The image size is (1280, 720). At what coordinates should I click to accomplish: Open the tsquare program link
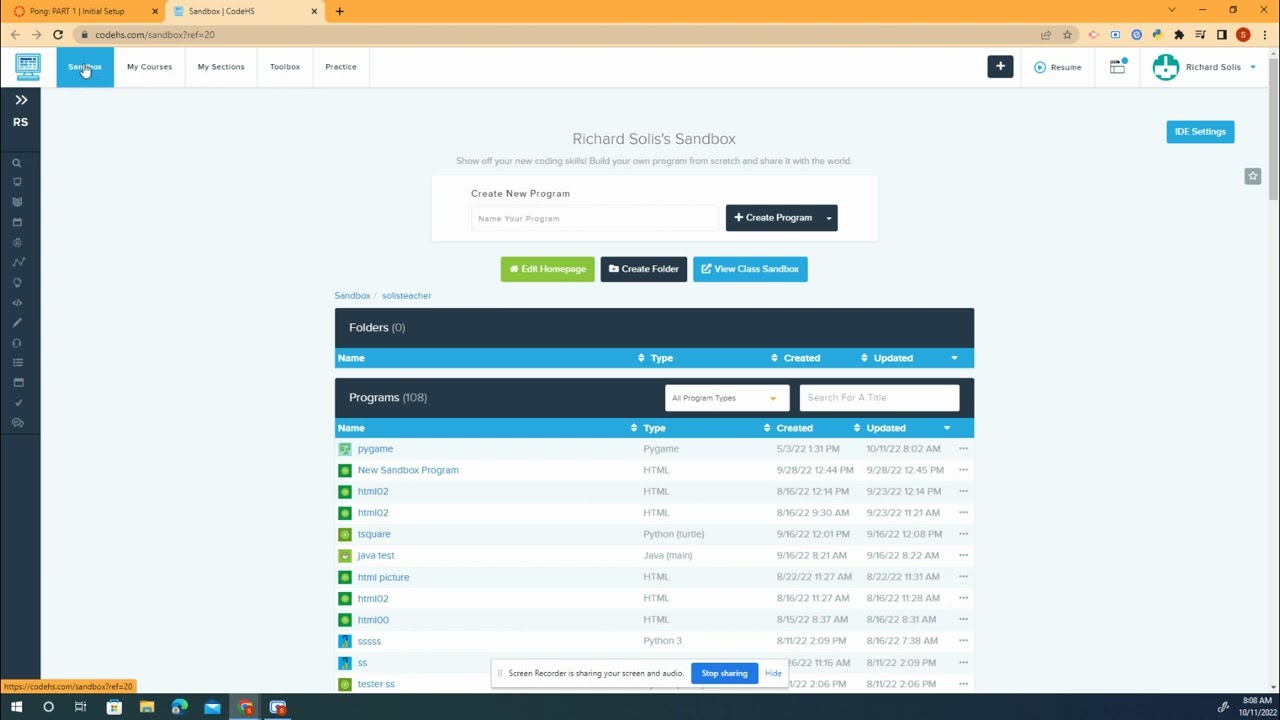point(374,534)
